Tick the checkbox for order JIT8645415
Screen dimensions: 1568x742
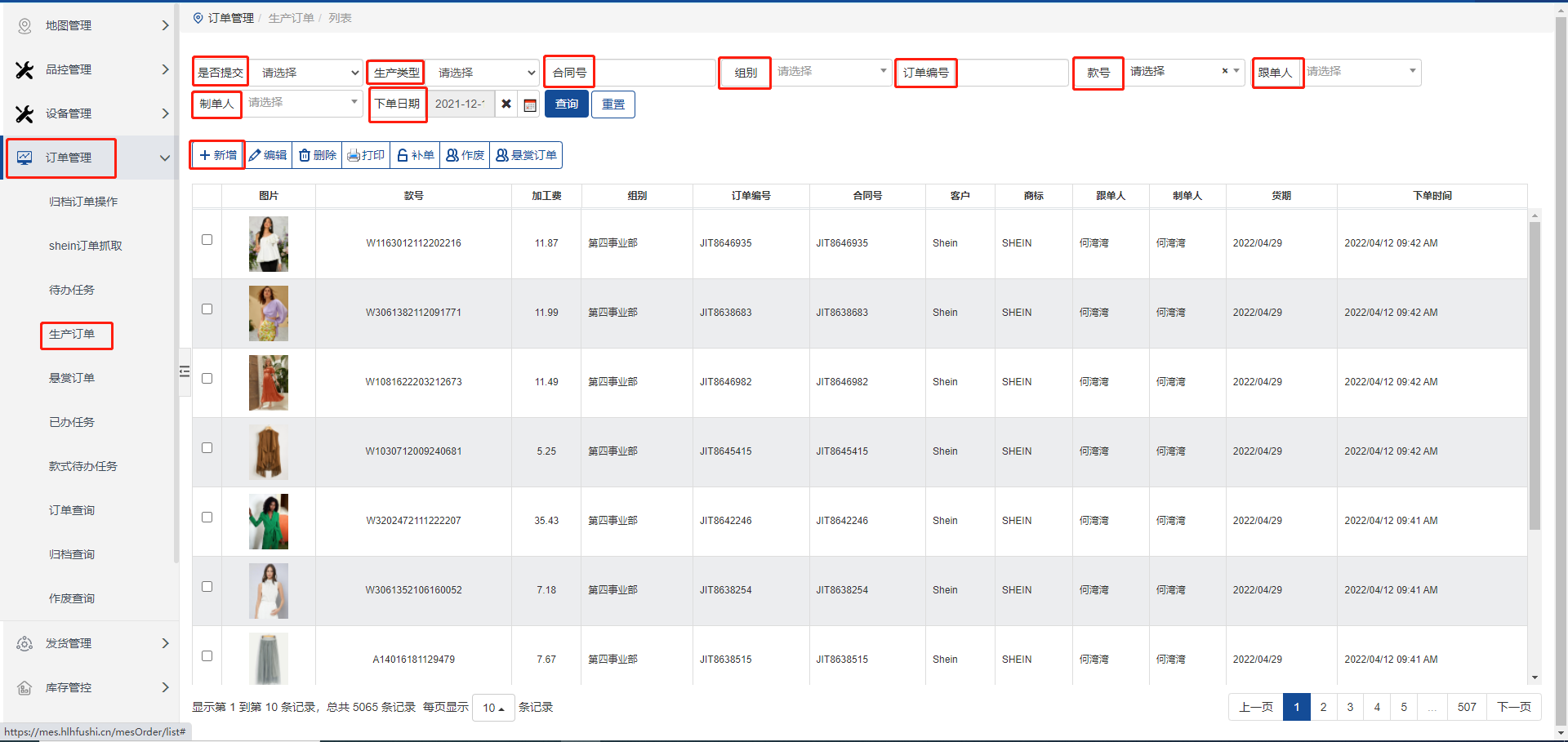pos(207,448)
